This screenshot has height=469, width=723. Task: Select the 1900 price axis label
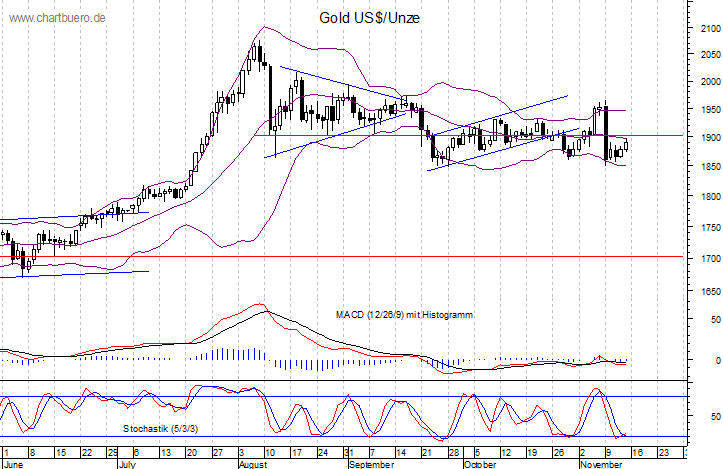click(711, 138)
